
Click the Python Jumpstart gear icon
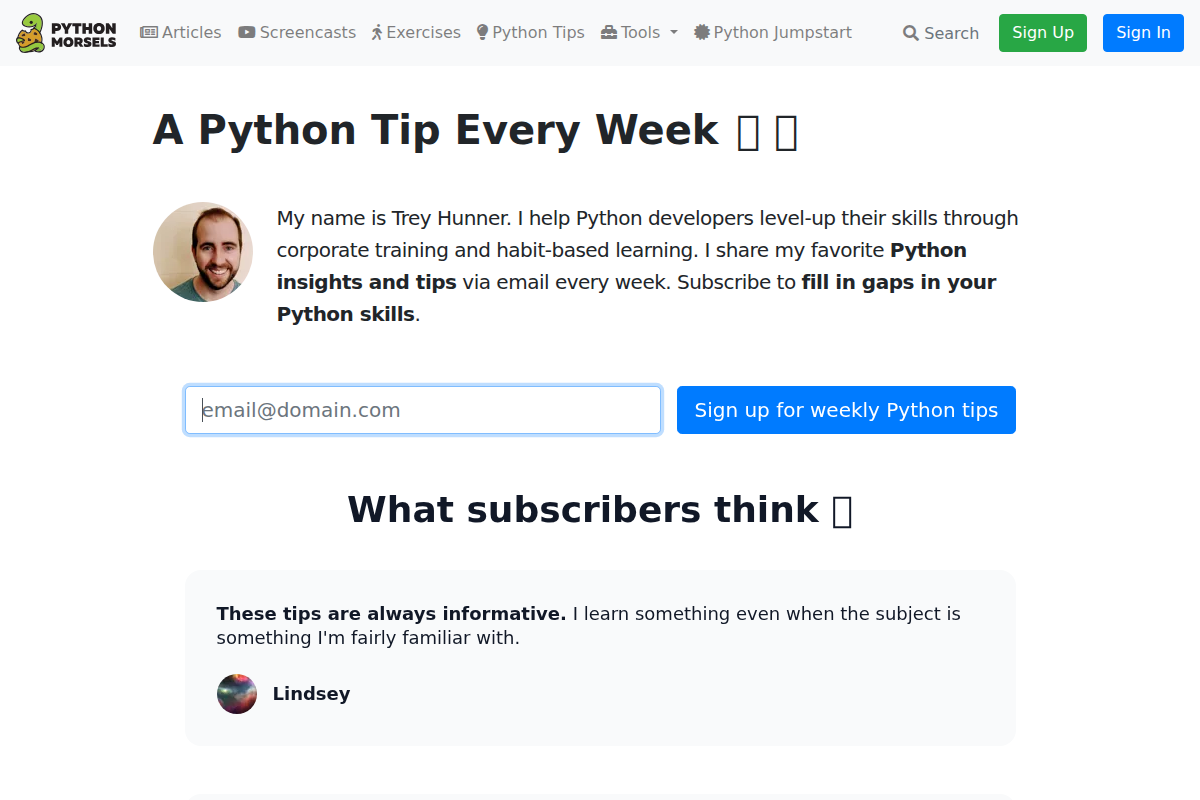700,32
